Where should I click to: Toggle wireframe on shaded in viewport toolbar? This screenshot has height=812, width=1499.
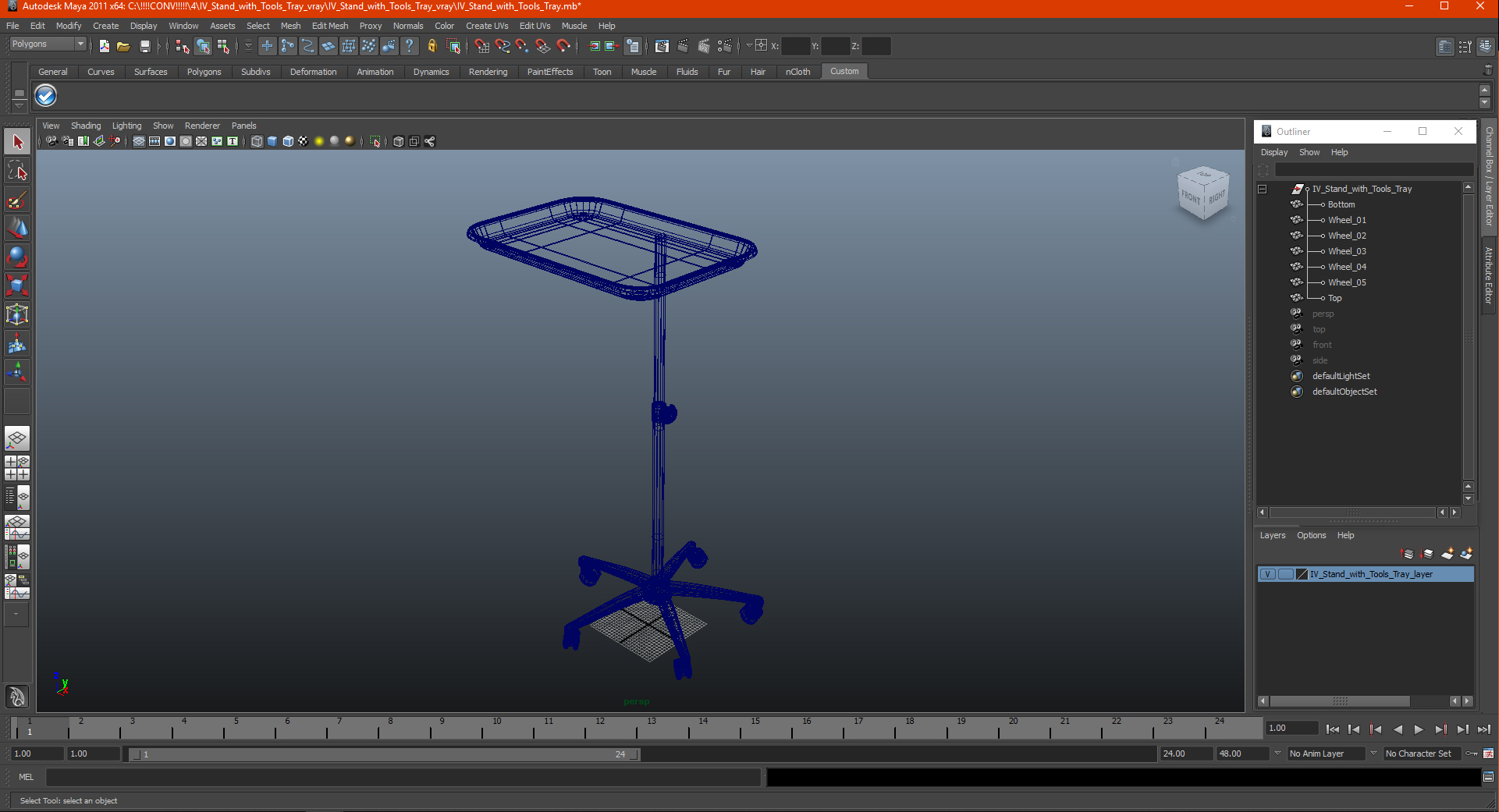pos(288,141)
